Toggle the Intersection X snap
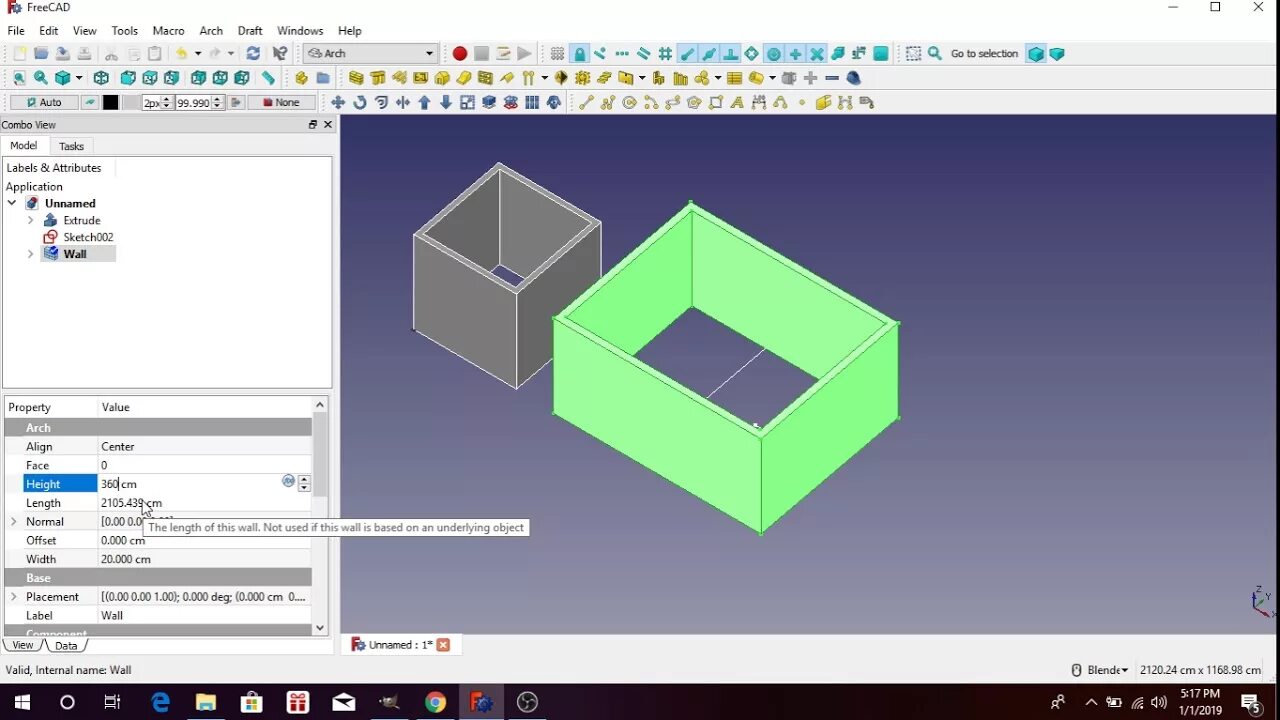 click(x=817, y=53)
